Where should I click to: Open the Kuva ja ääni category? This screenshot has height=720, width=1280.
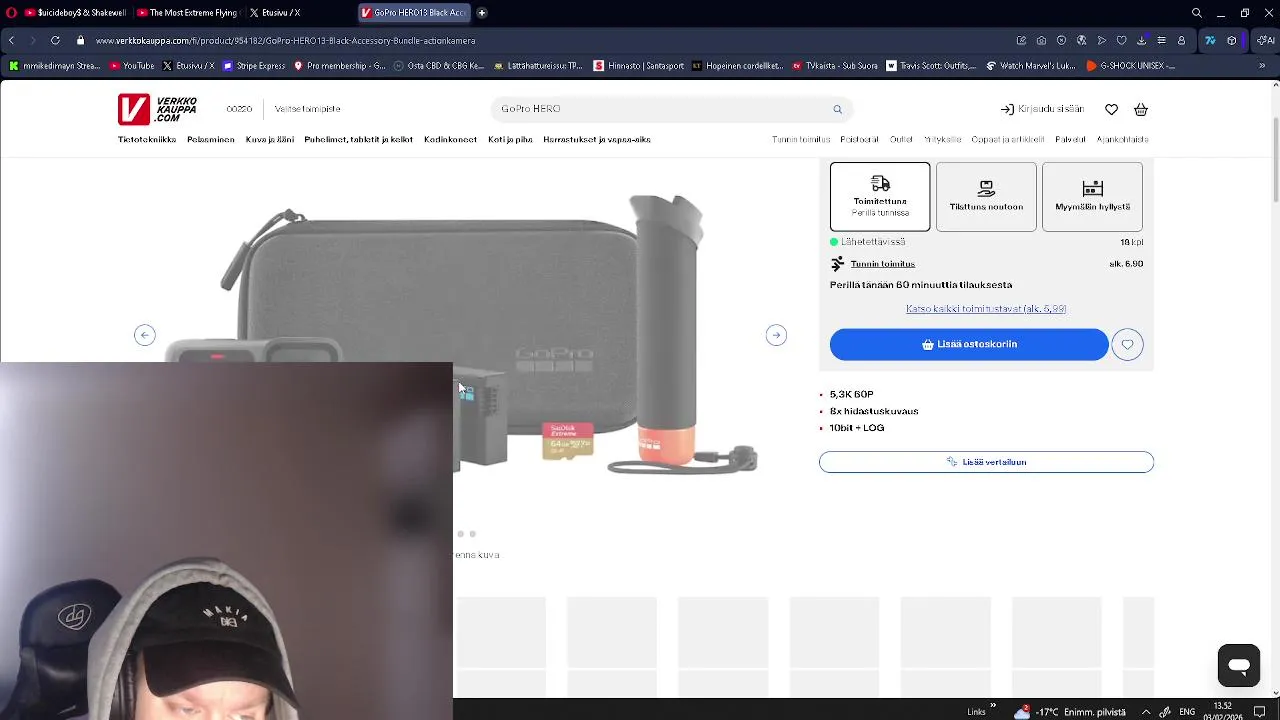[270, 140]
